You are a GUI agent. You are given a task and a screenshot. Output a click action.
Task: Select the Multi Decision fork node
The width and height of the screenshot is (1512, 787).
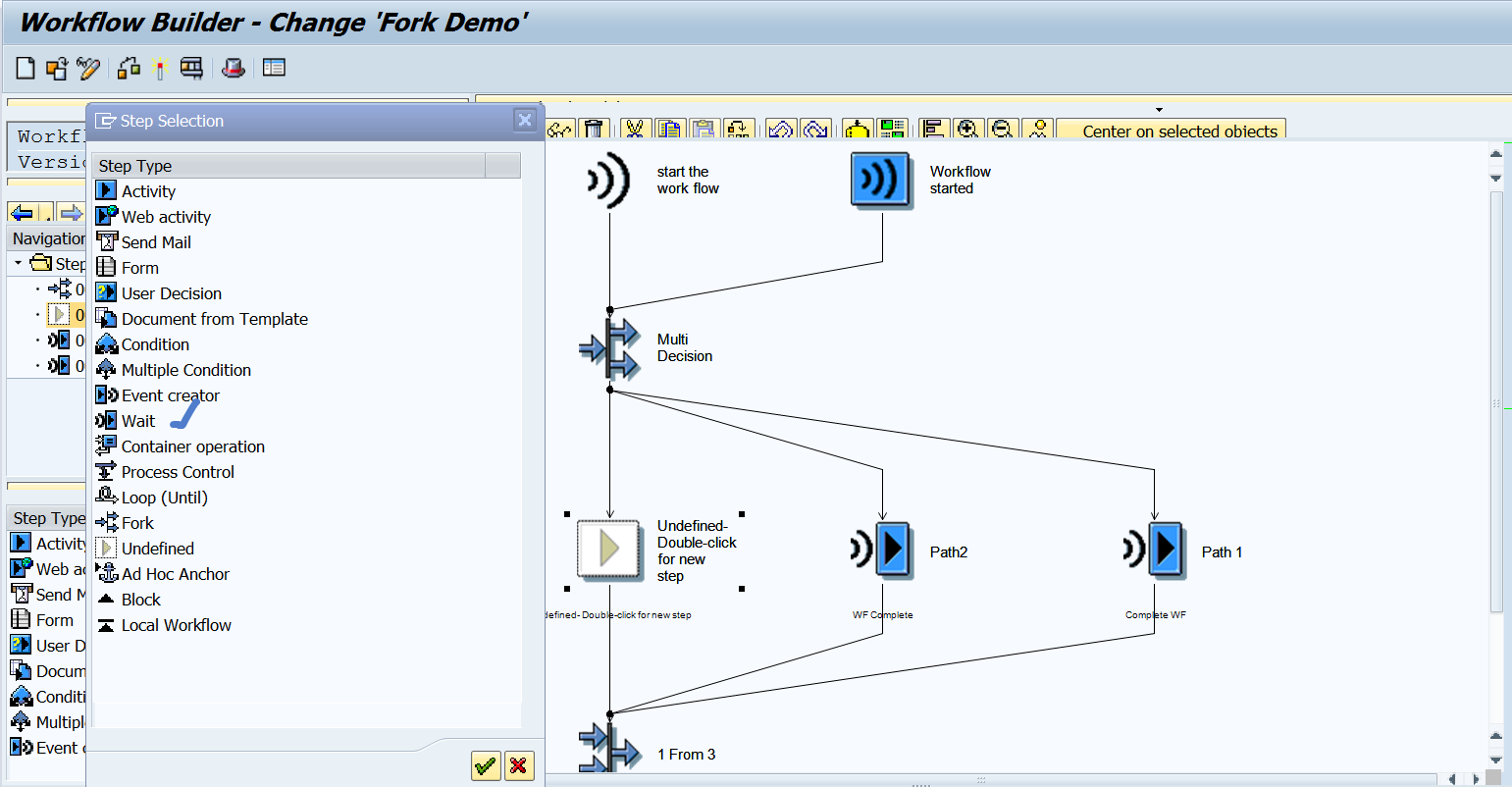[x=609, y=348]
